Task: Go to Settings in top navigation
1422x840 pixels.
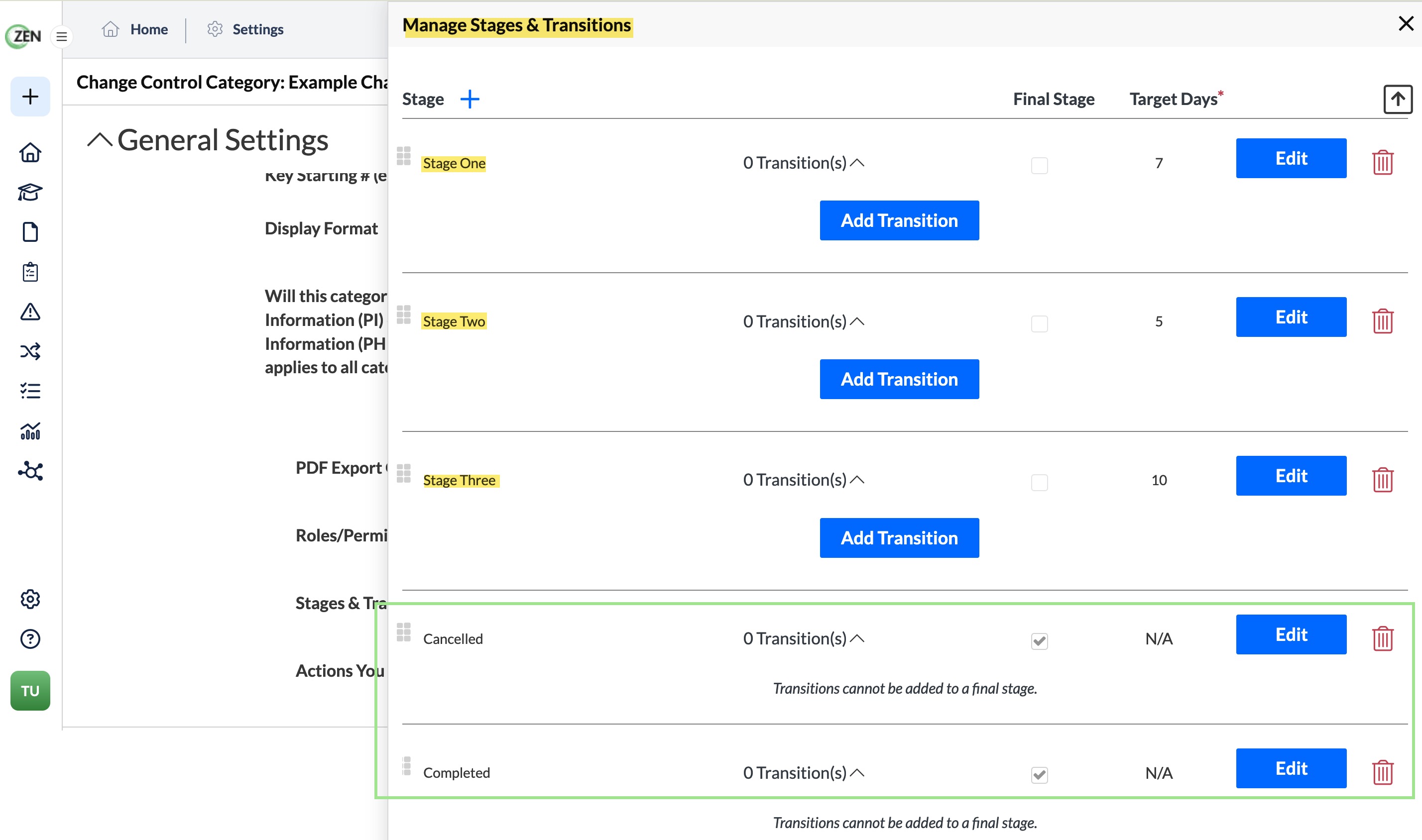Action: pos(245,29)
